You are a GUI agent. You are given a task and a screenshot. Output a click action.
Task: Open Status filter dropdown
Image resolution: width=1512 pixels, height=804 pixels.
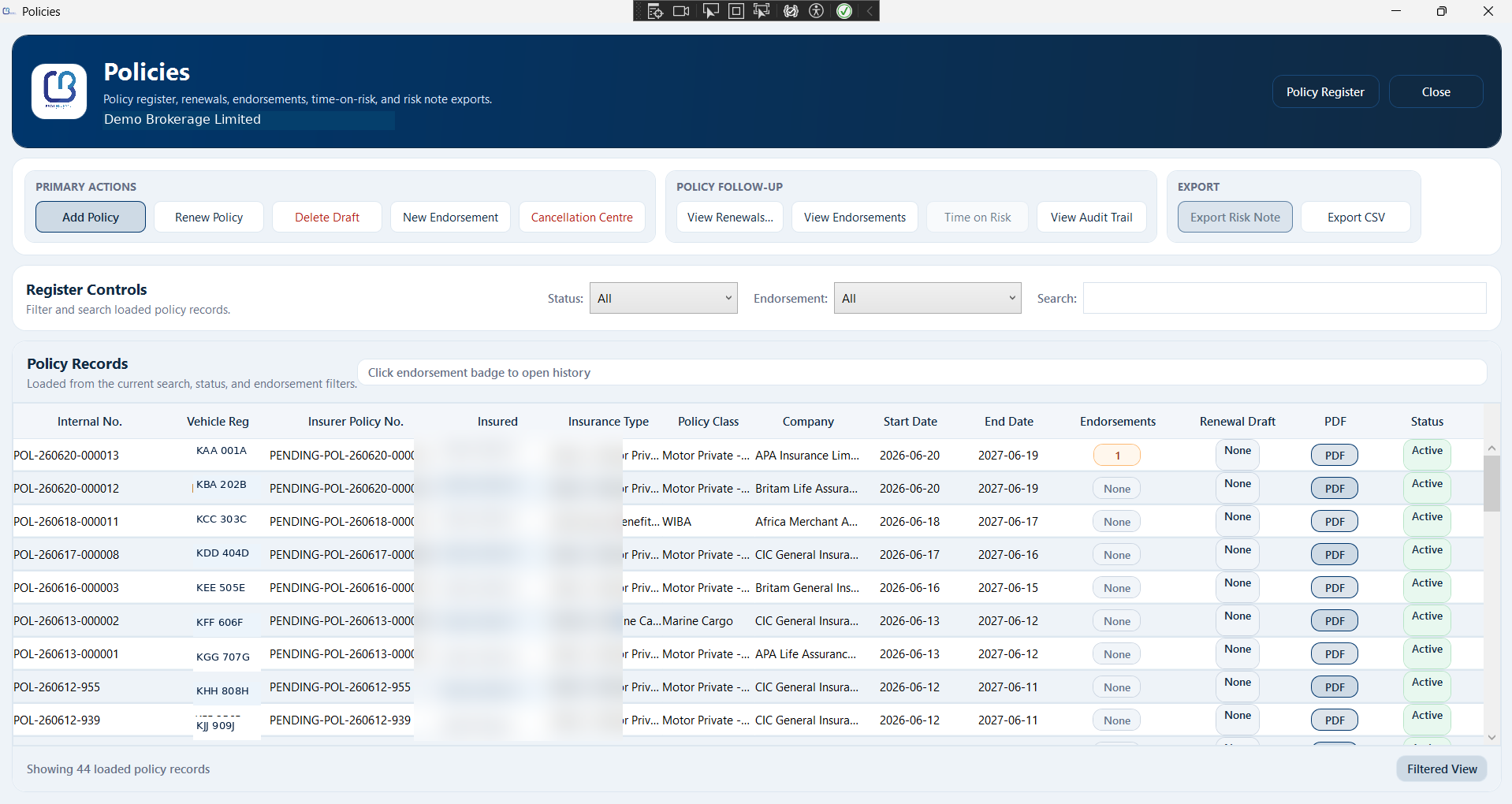click(x=664, y=298)
